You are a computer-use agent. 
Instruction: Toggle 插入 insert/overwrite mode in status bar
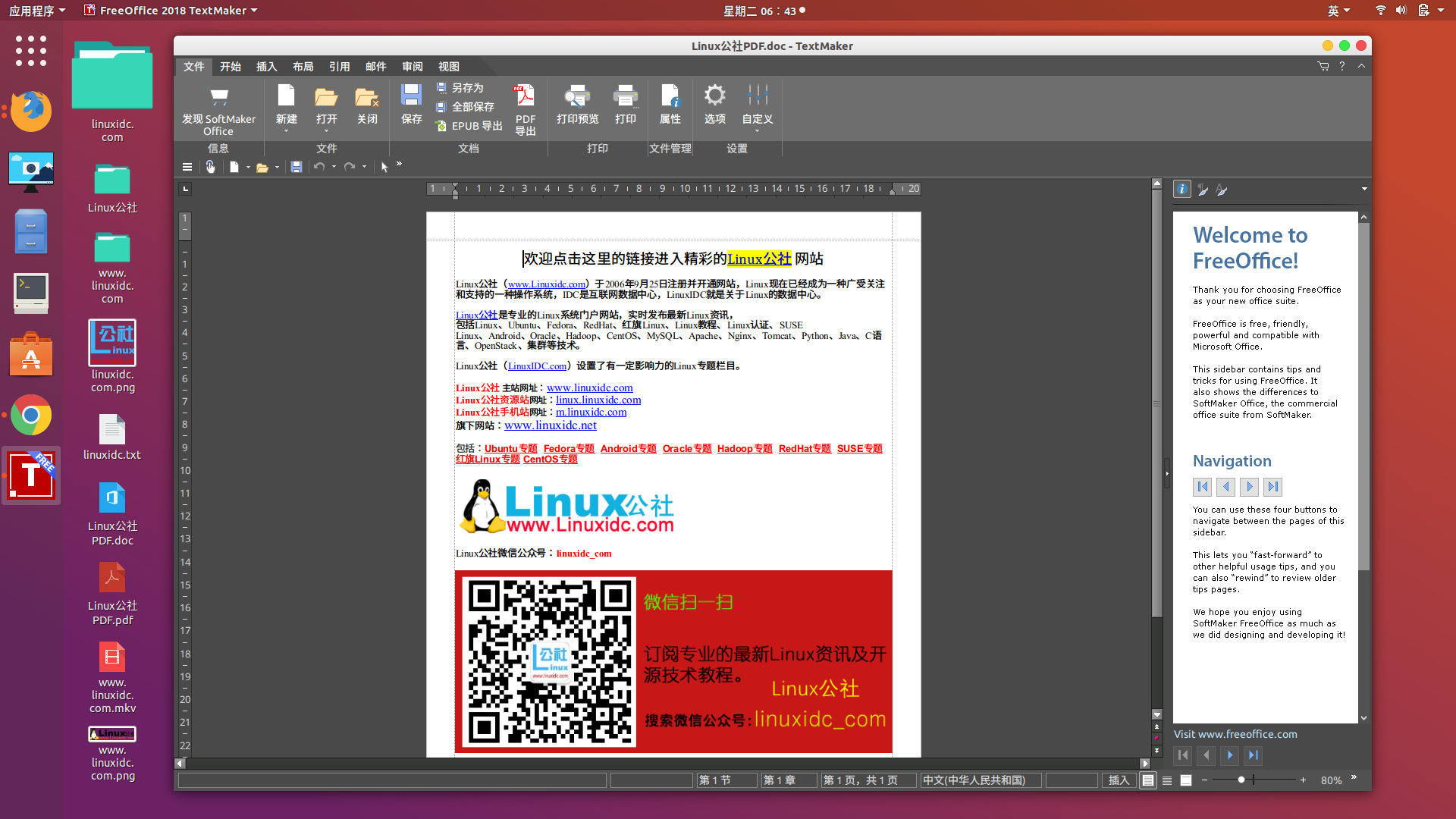coord(1119,780)
